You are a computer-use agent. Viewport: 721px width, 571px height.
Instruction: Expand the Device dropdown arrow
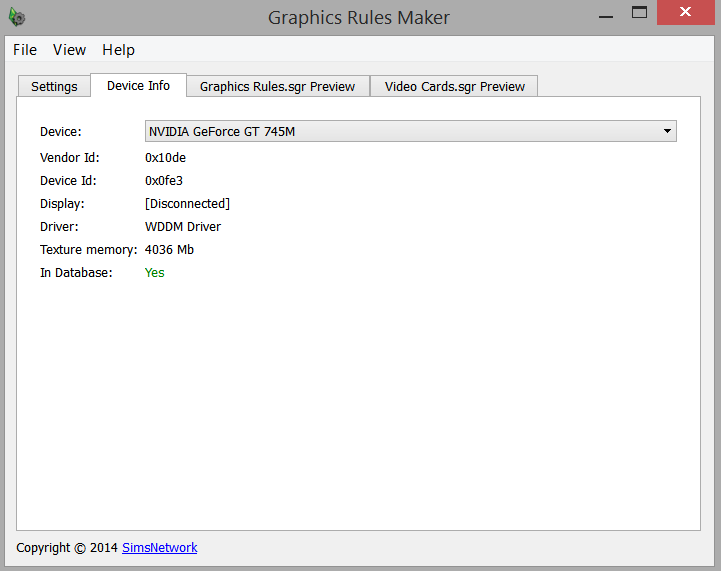(x=666, y=131)
